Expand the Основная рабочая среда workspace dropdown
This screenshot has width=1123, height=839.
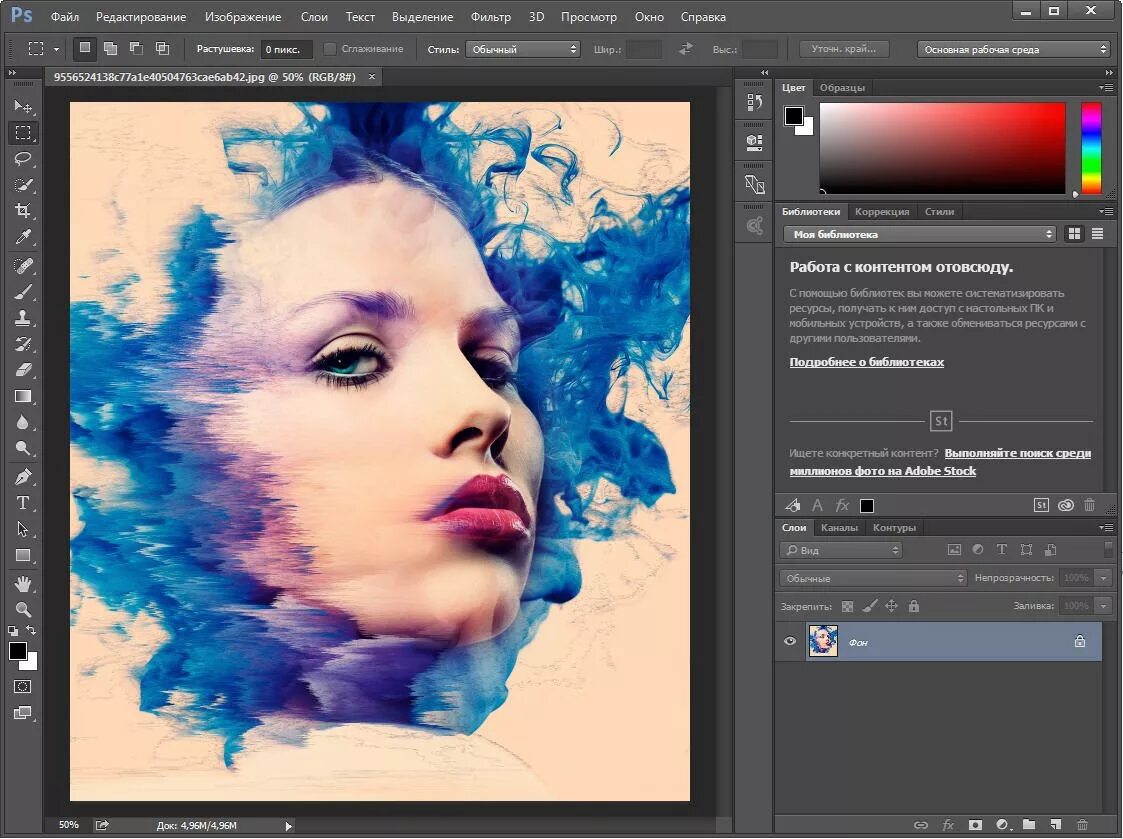[x=1014, y=49]
